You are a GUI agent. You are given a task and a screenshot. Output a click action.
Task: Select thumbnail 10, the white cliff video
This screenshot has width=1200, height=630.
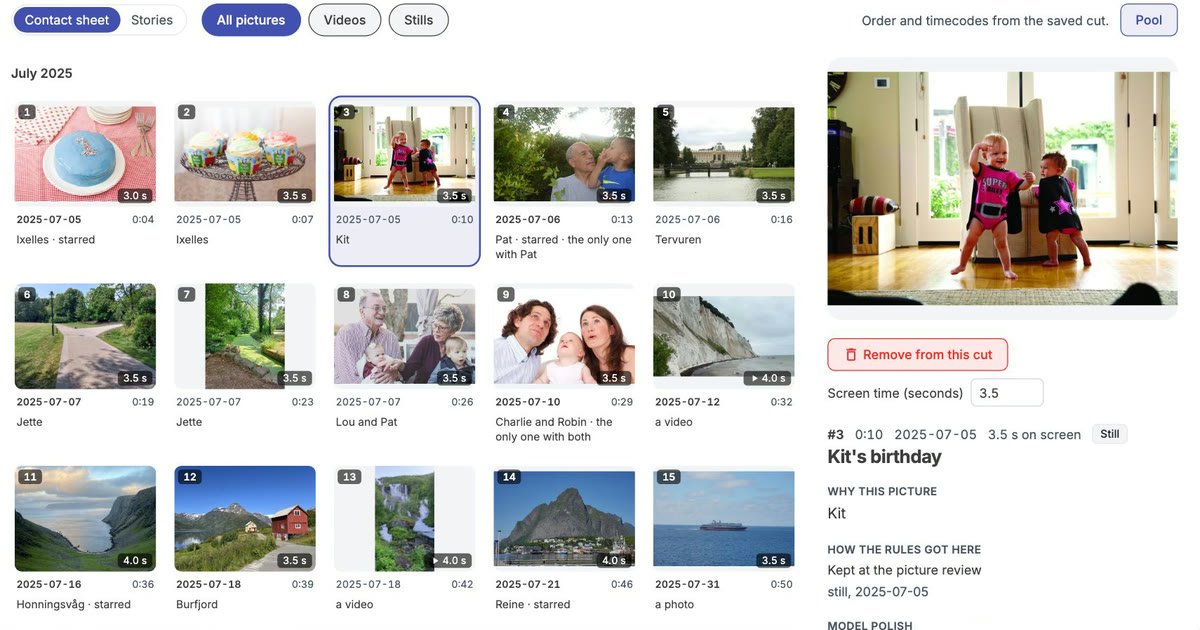(x=724, y=336)
